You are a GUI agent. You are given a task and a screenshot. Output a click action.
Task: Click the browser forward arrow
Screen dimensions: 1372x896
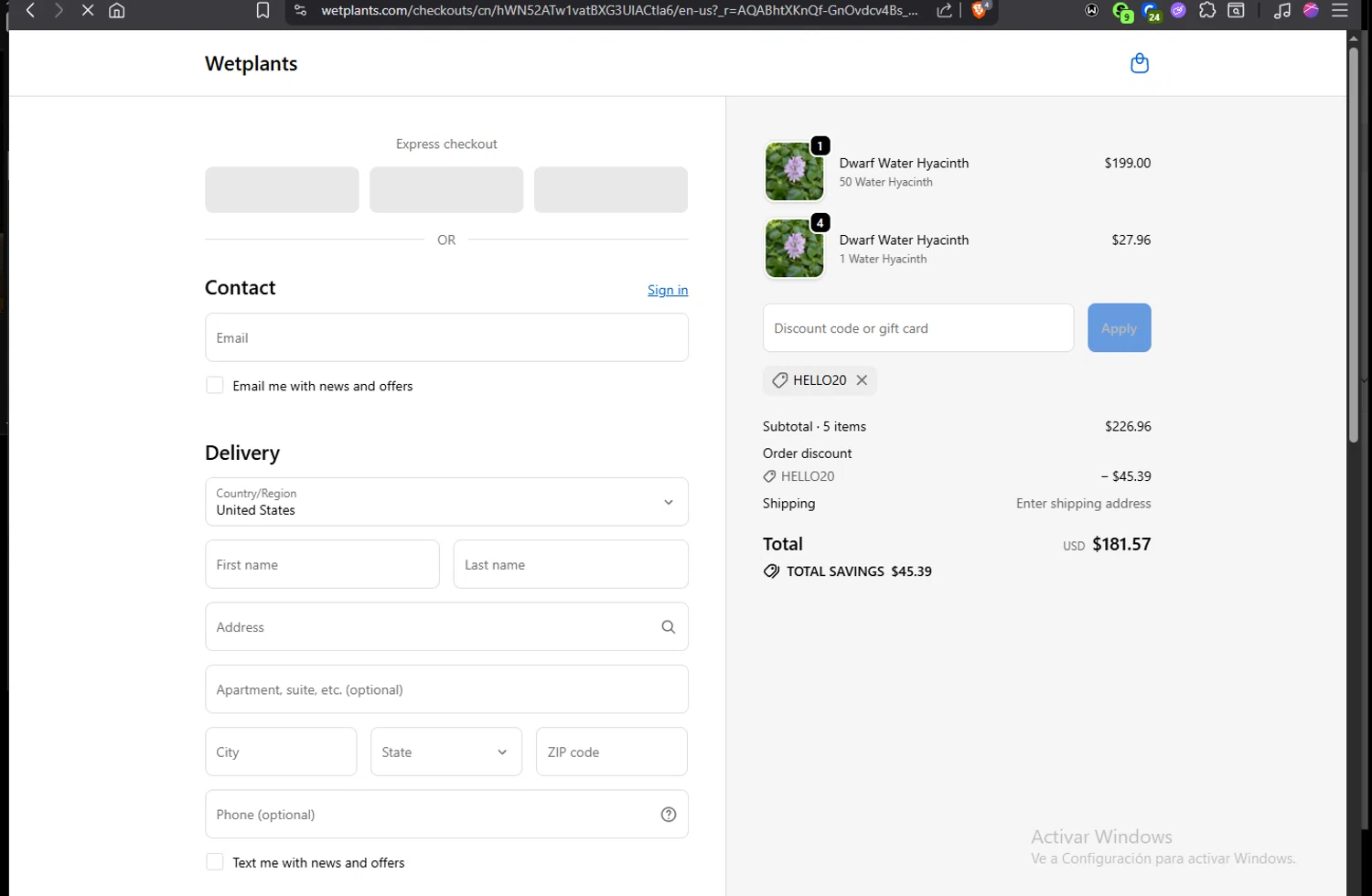click(x=59, y=10)
